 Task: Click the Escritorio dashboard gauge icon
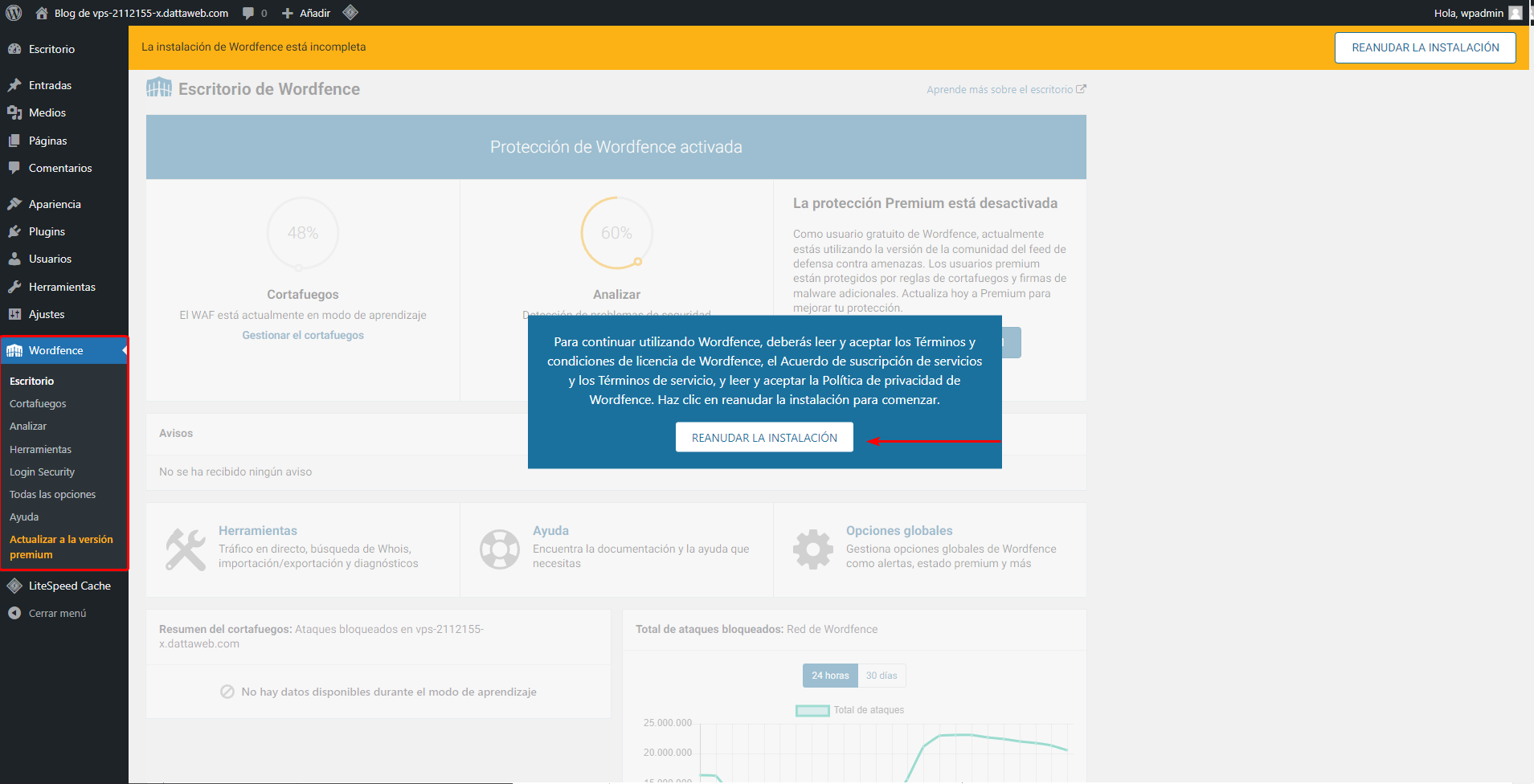(x=14, y=49)
